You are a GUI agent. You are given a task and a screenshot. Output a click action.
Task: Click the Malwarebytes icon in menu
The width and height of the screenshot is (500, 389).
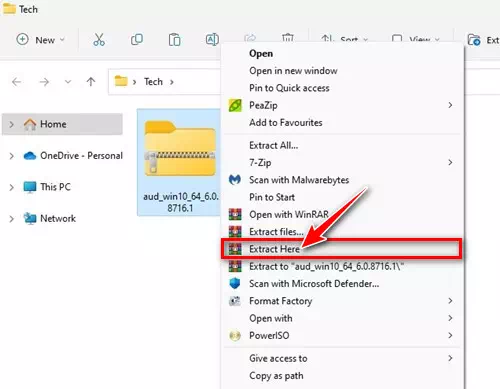tap(235, 180)
